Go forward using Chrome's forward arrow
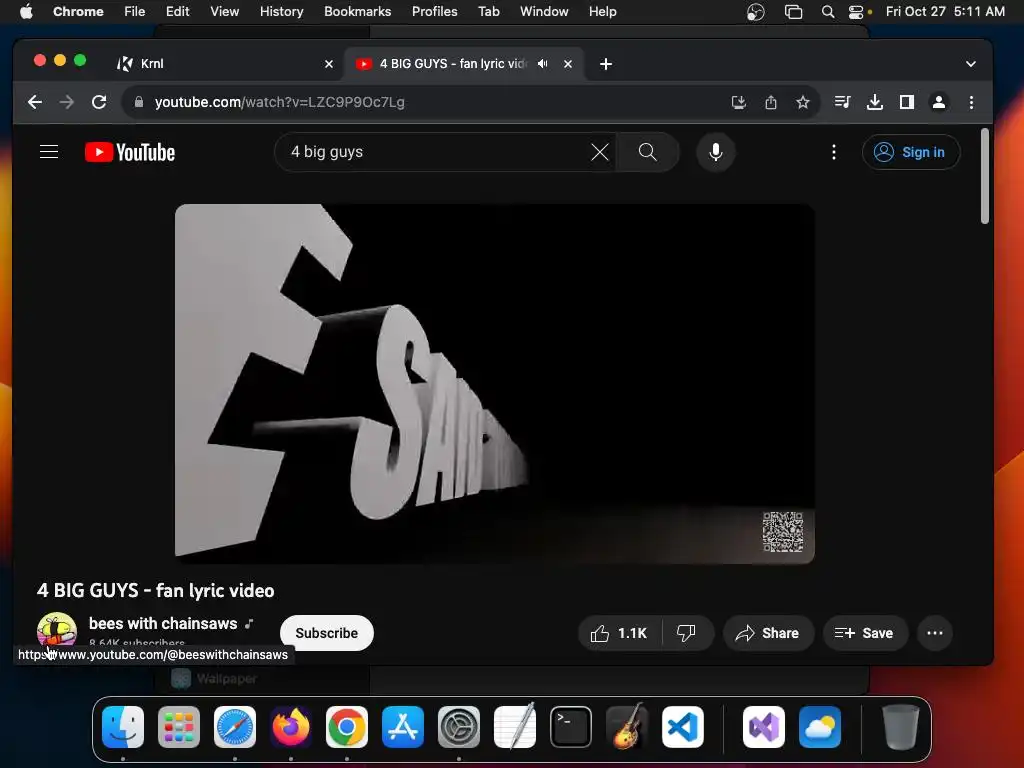Screen dimensions: 1024x768 (67, 102)
